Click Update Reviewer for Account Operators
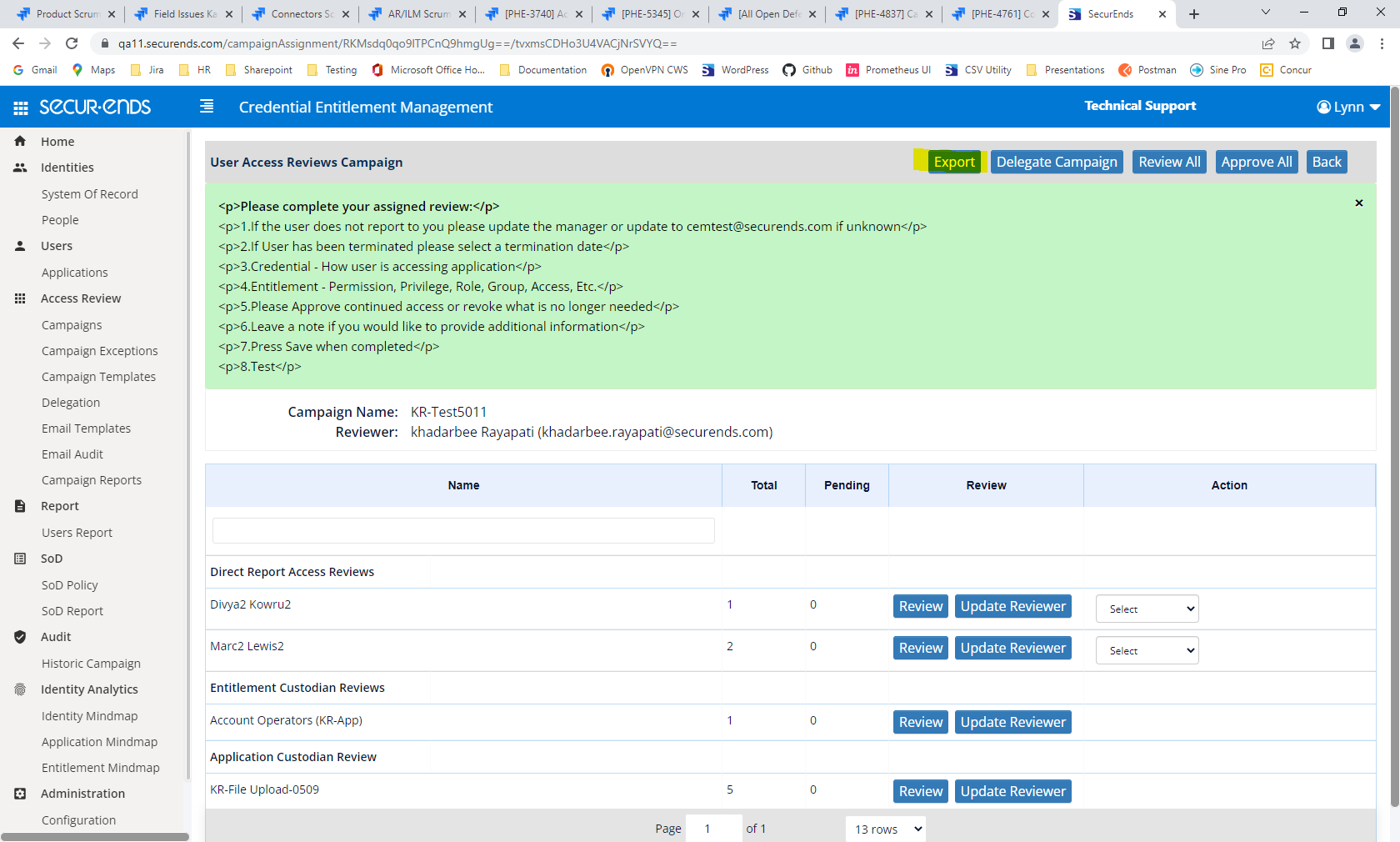The height and width of the screenshot is (842, 1400). pyautogui.click(x=1012, y=722)
